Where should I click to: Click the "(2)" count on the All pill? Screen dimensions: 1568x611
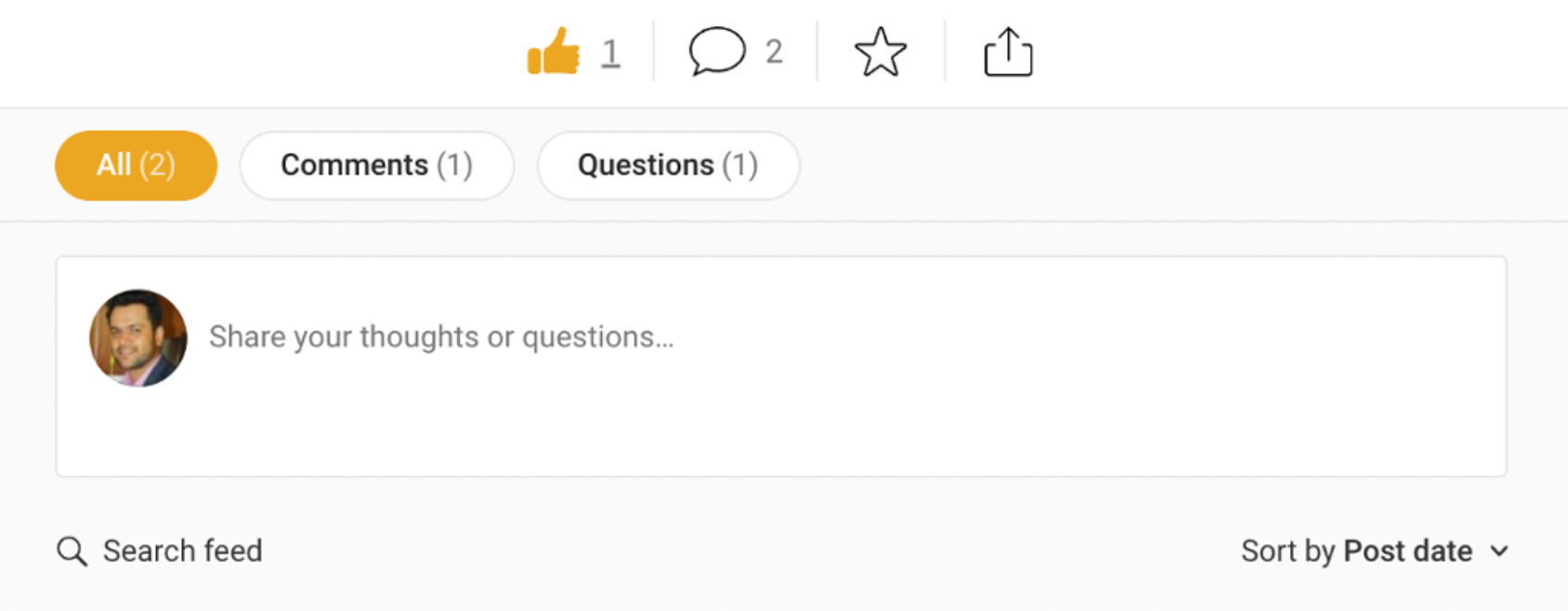[x=157, y=165]
